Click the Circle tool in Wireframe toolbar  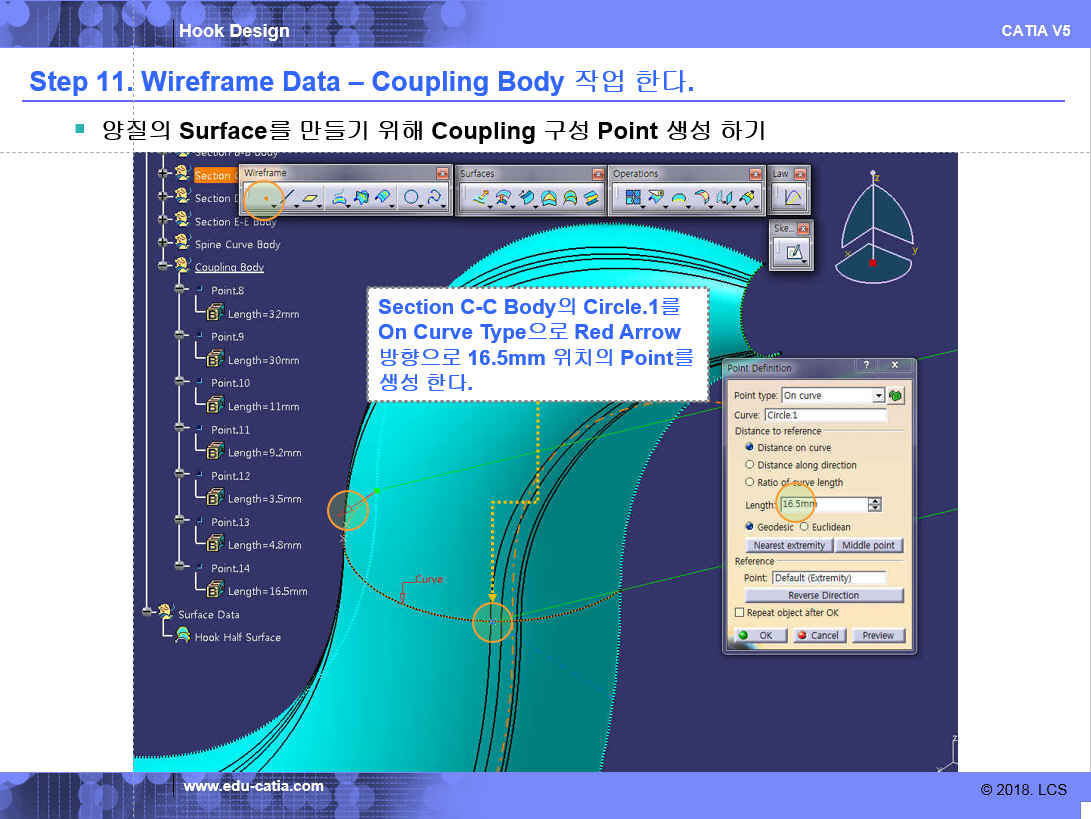pyautogui.click(x=411, y=198)
